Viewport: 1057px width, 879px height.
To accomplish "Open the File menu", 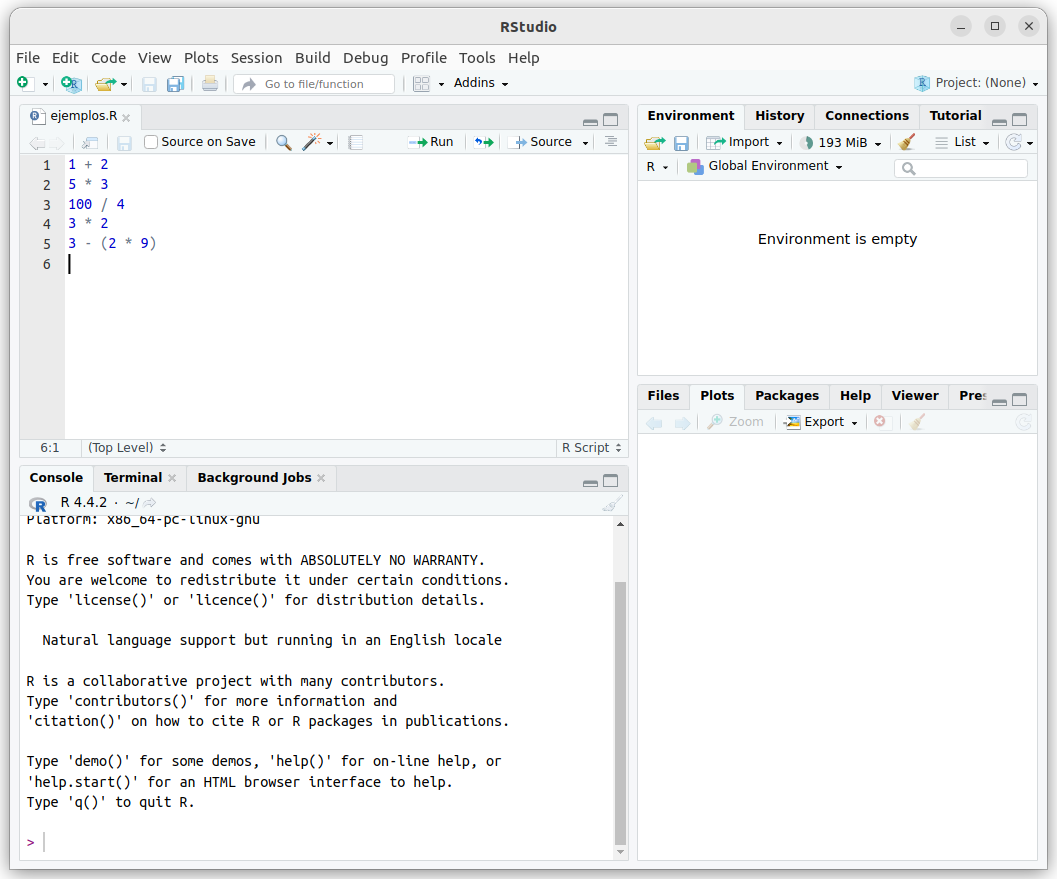I will [x=28, y=58].
